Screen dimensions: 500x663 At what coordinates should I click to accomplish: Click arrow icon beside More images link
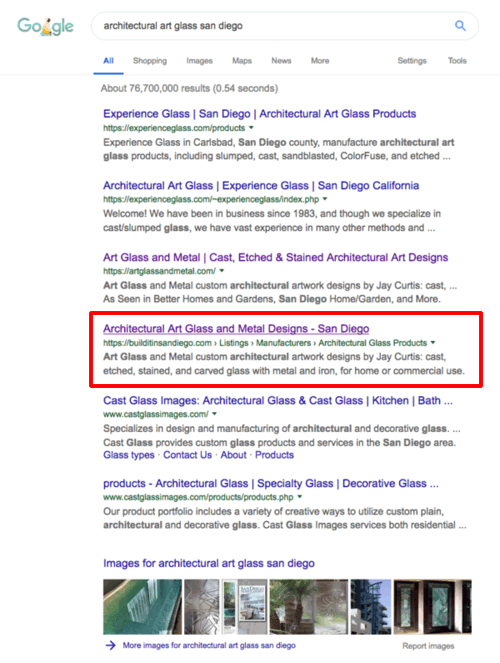tap(110, 645)
